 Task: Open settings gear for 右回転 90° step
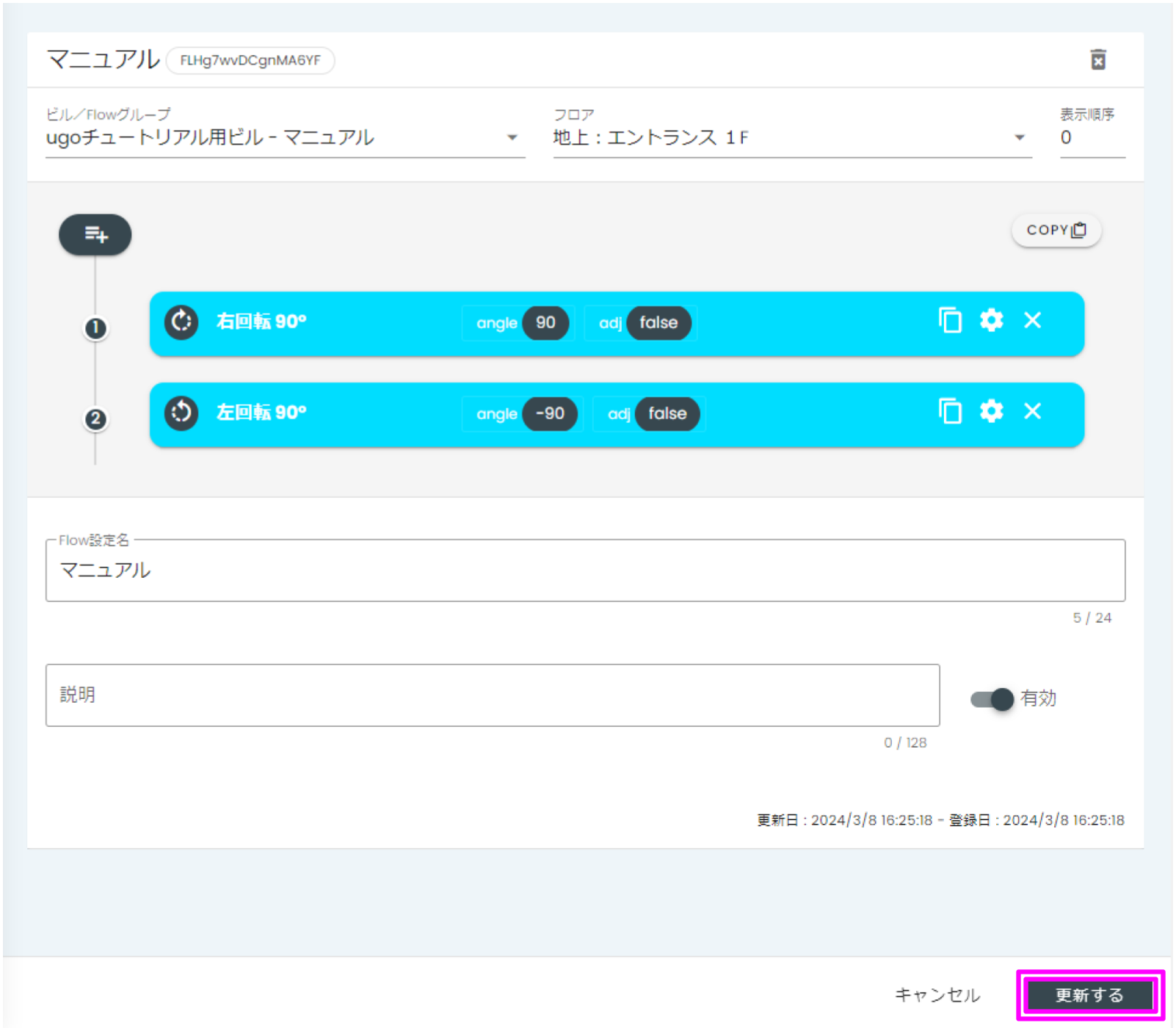tap(991, 321)
